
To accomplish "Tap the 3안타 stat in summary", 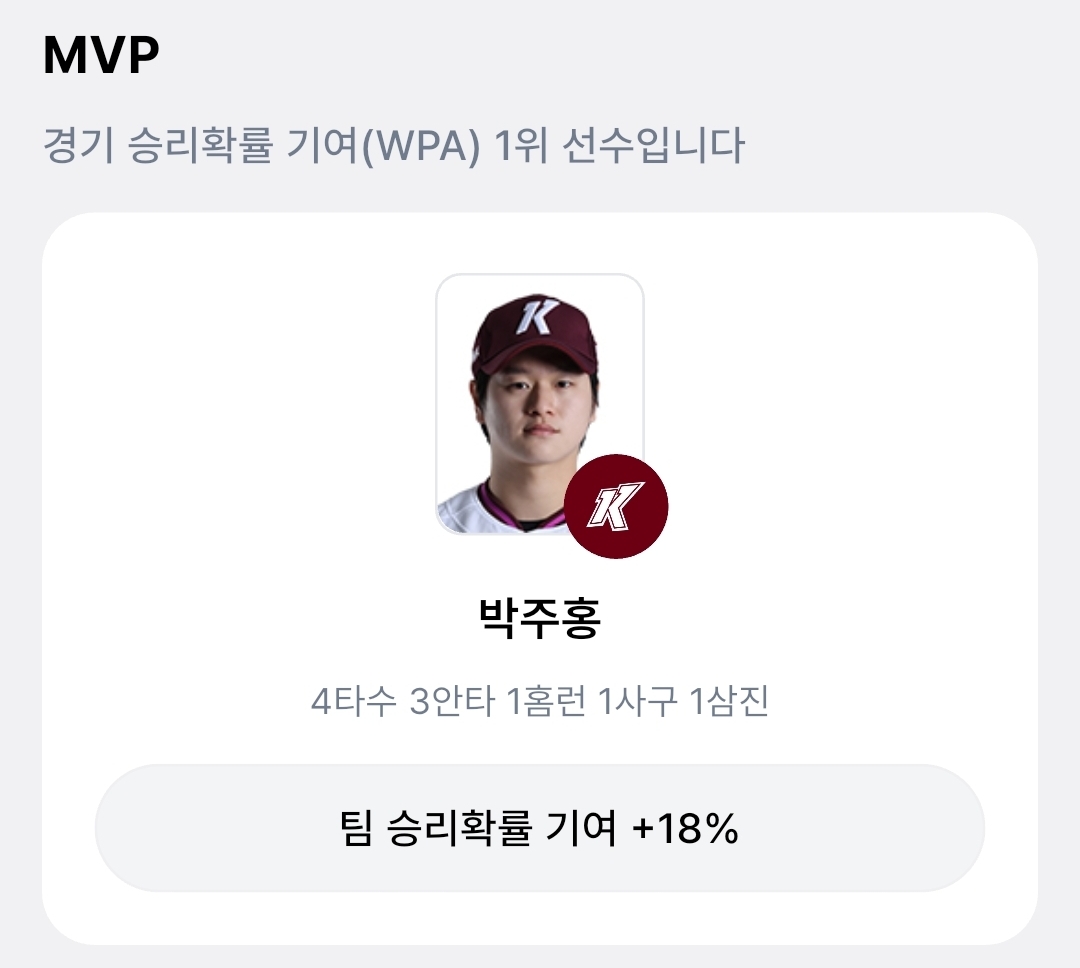I will [452, 701].
